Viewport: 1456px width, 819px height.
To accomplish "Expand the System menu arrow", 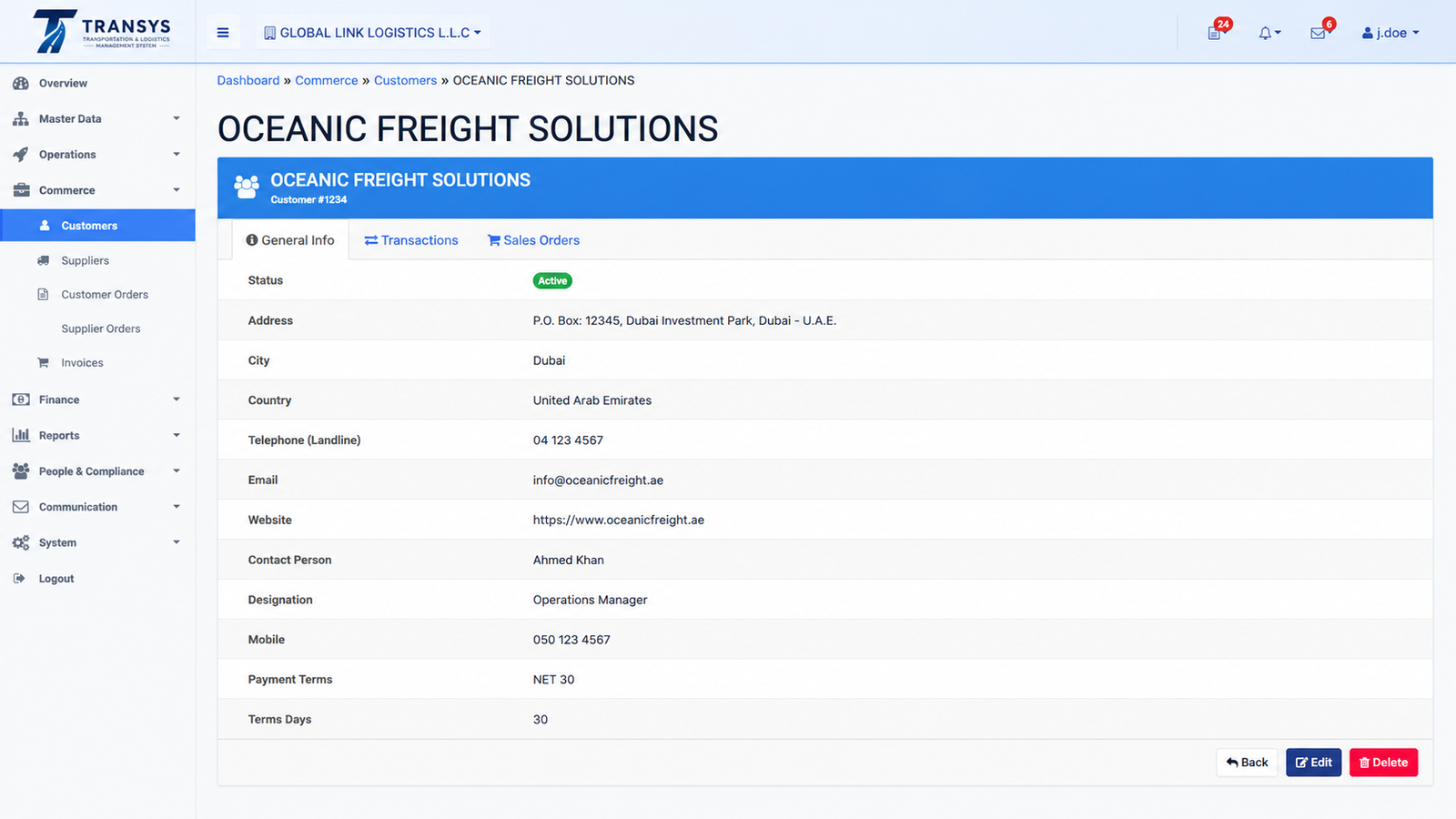I will [177, 542].
